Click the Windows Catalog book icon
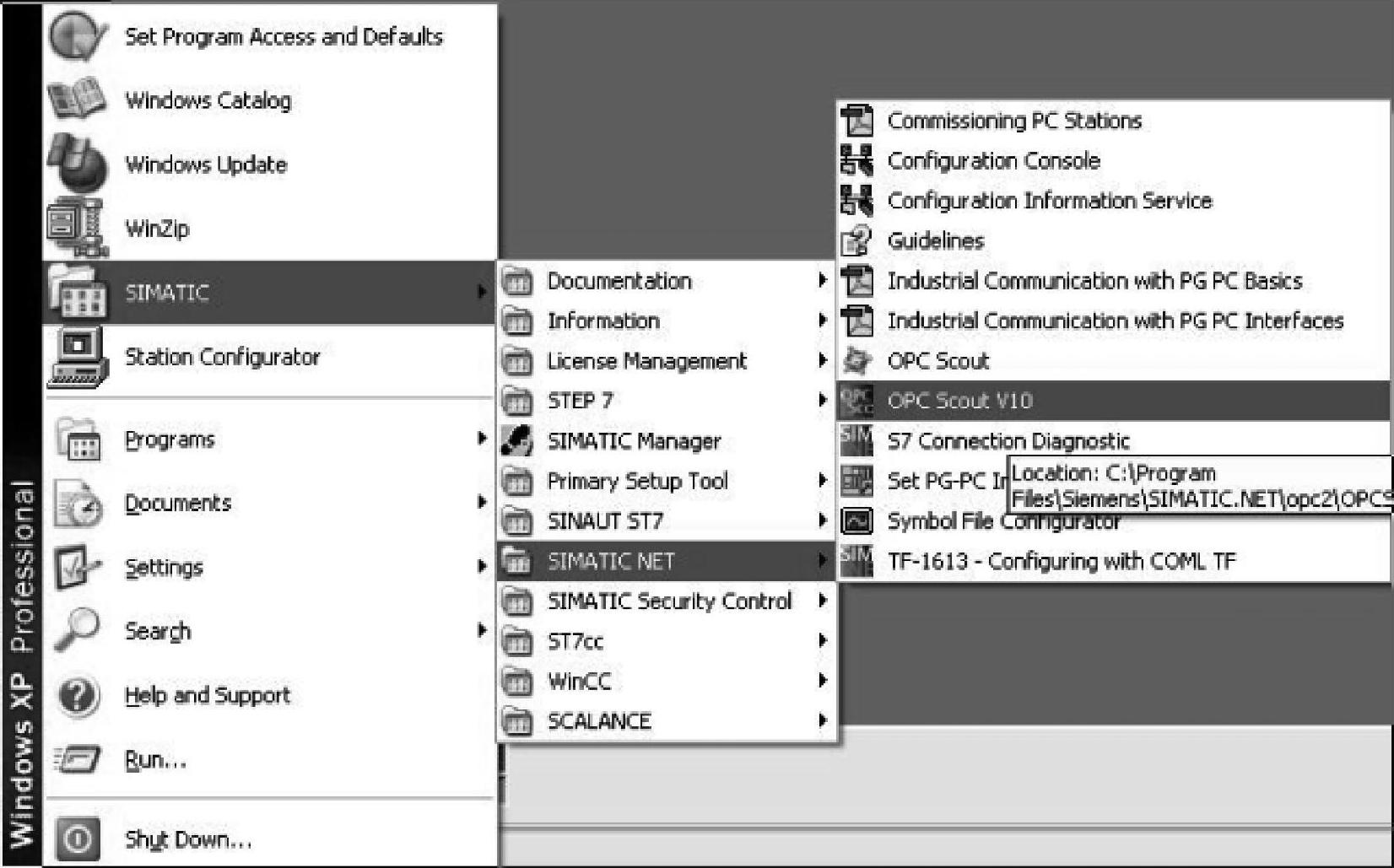Viewport: 1394px width, 868px height. coord(77,100)
